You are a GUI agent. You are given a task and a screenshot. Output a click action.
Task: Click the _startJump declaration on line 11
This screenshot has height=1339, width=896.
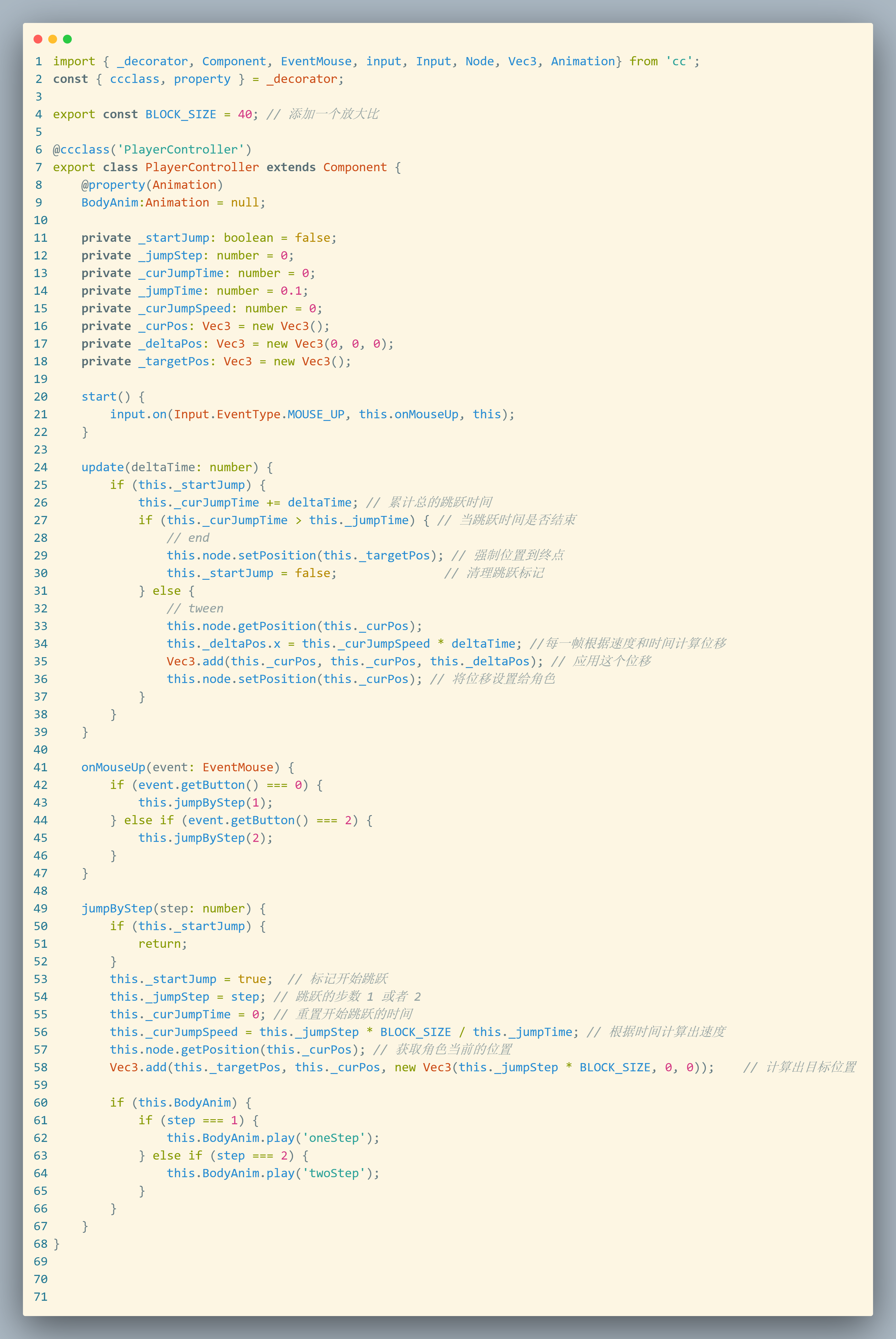click(174, 238)
